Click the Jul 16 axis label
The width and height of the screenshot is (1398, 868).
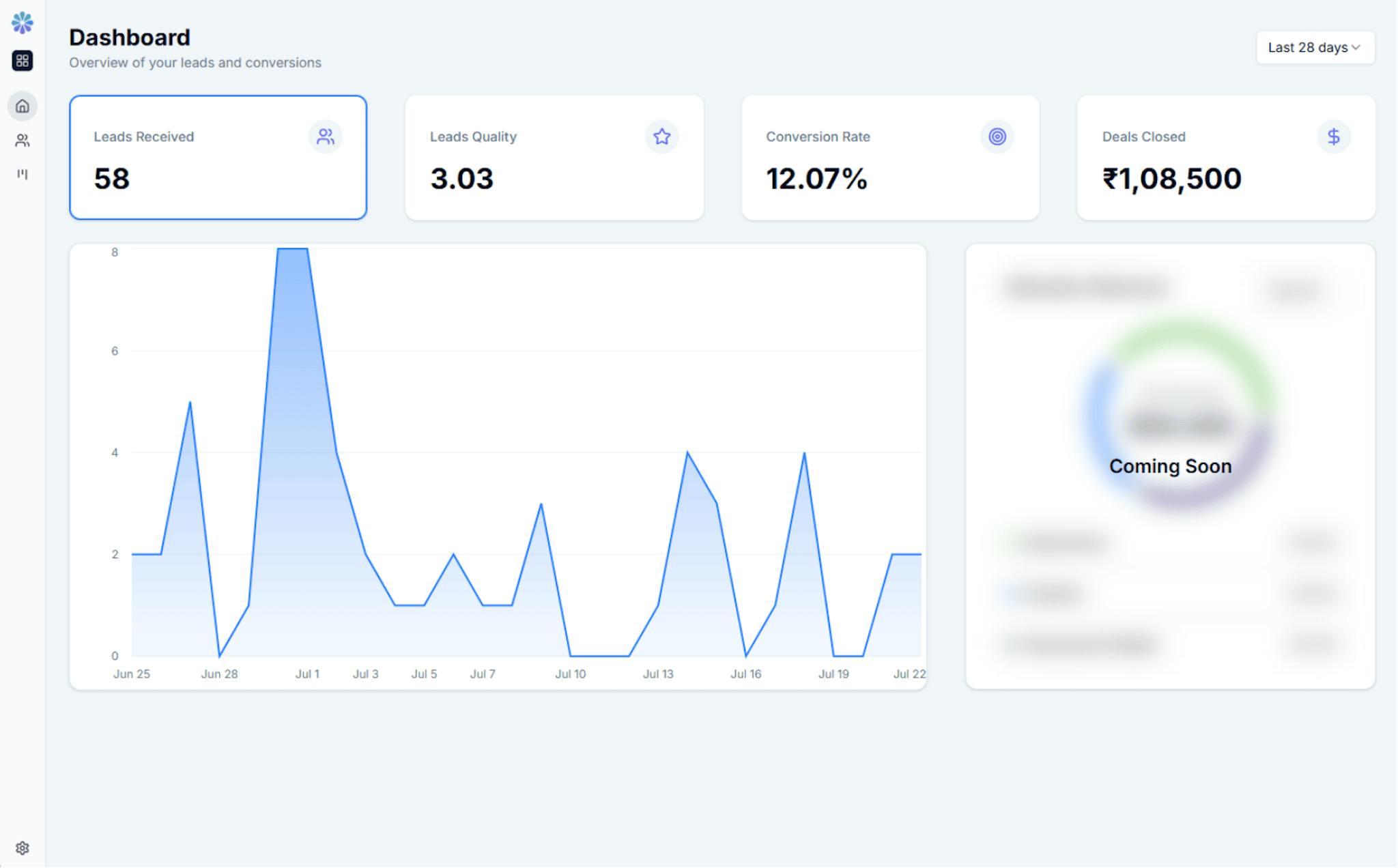tap(745, 674)
